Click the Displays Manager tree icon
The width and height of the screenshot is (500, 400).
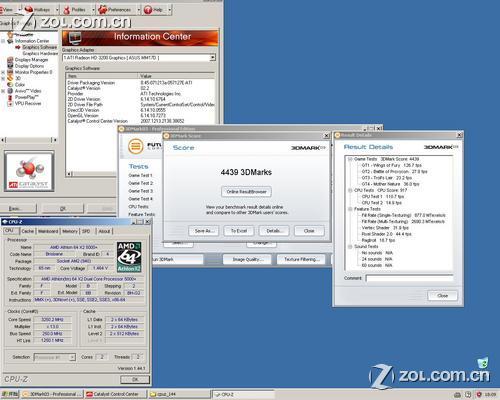(x=10, y=60)
